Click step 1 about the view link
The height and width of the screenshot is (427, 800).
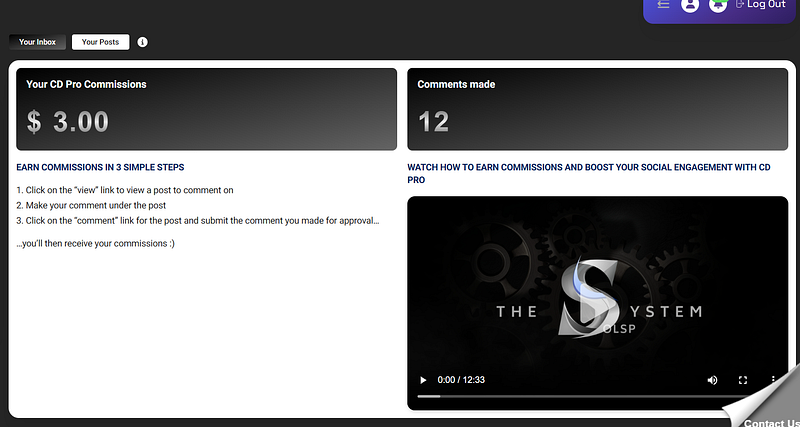[x=125, y=190]
